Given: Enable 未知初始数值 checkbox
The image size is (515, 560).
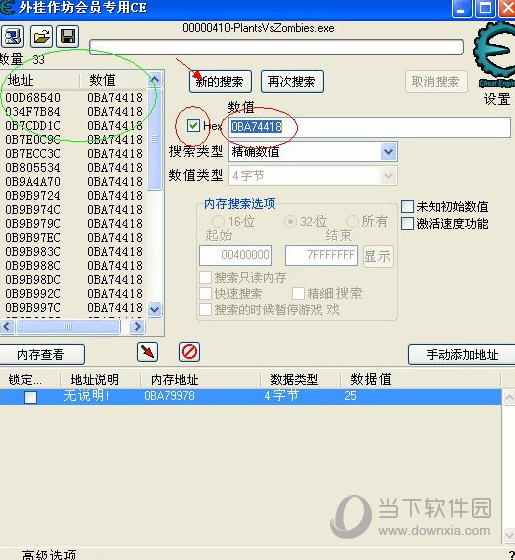Looking at the screenshot, I should tap(407, 206).
